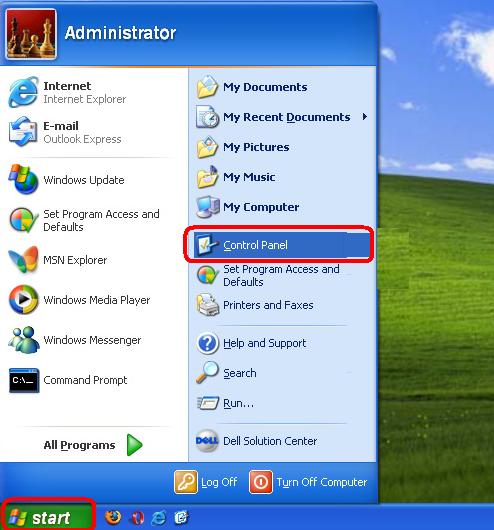The image size is (494, 530).
Task: Open Internet Explorer from pinned list
Action: 68,92
